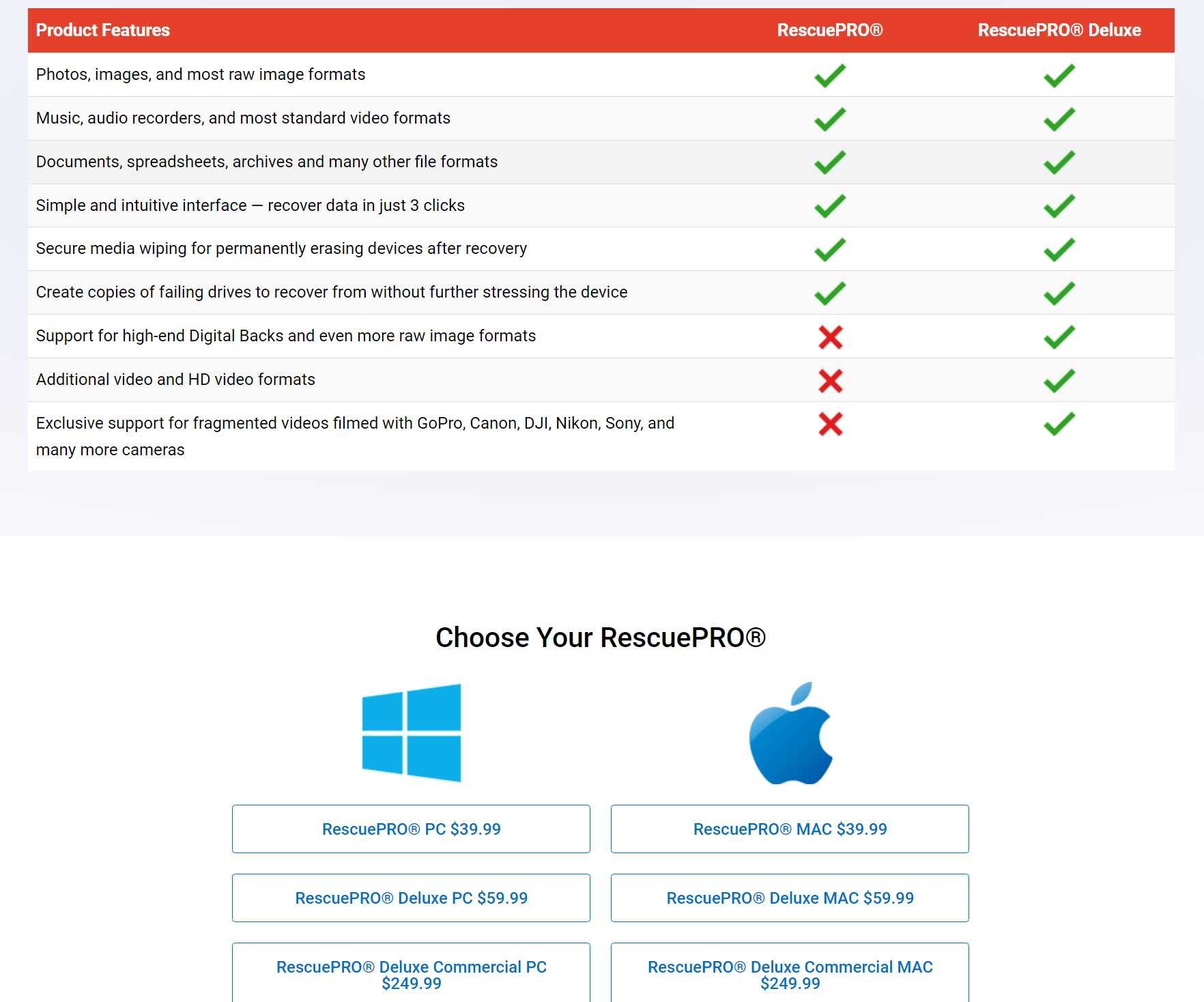Click the Product Features column header
The image size is (1204, 1002).
(103, 30)
